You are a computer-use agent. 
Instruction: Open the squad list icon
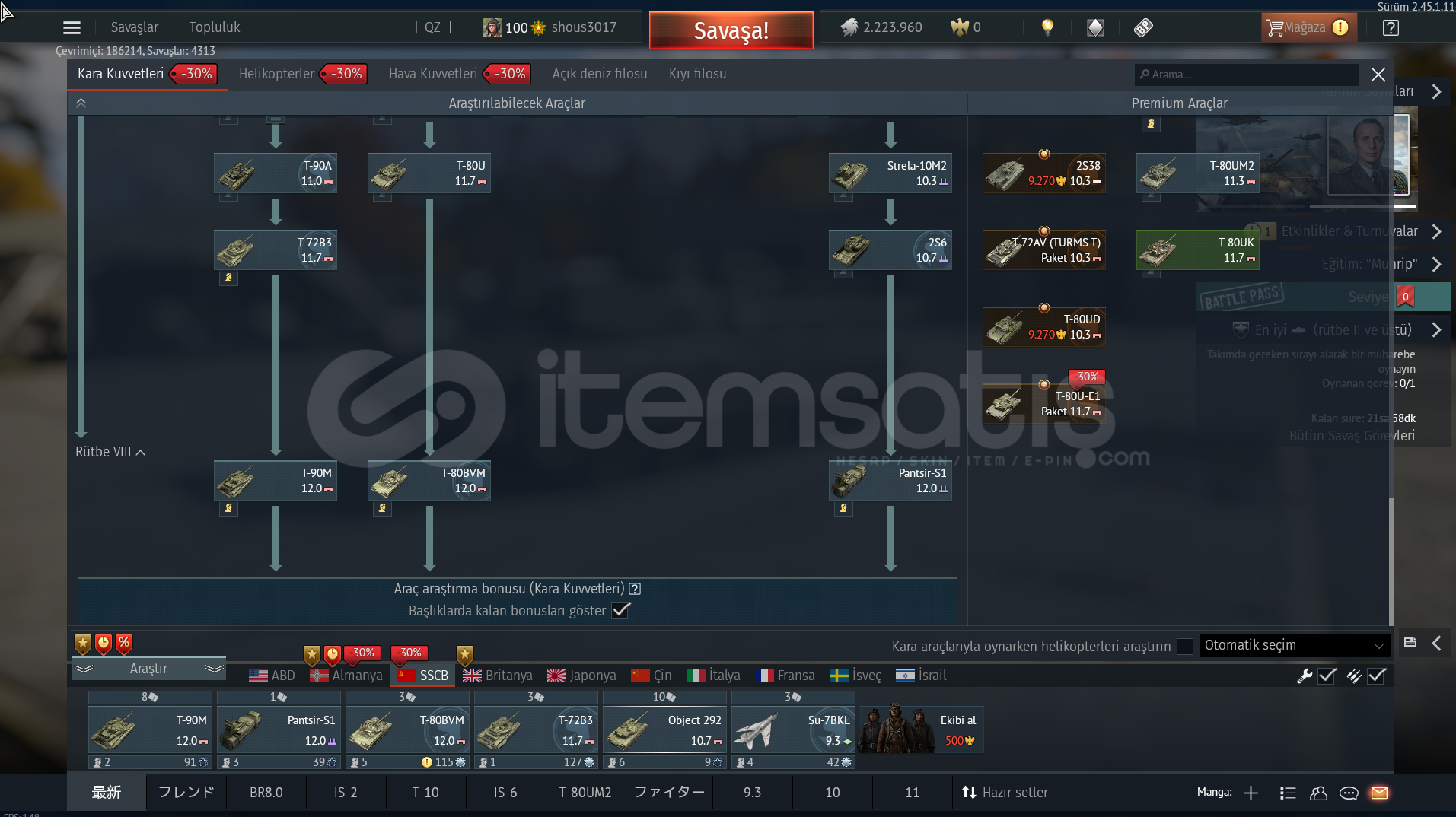pos(1288,793)
